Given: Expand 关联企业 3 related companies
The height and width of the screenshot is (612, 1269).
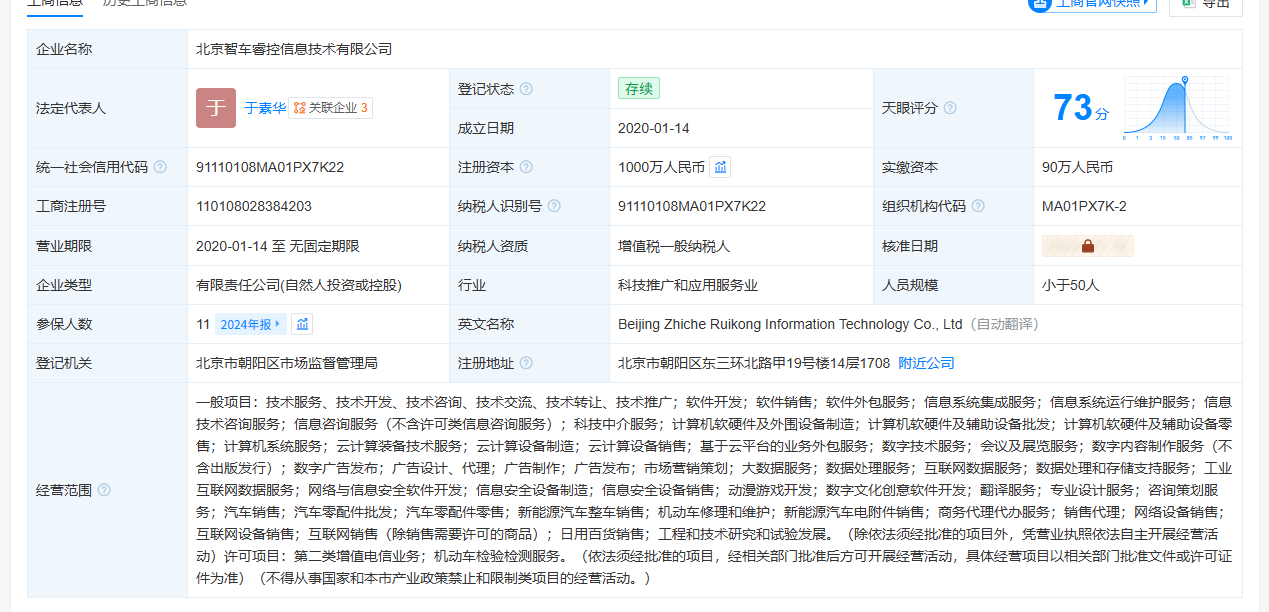Looking at the screenshot, I should coord(331,108).
